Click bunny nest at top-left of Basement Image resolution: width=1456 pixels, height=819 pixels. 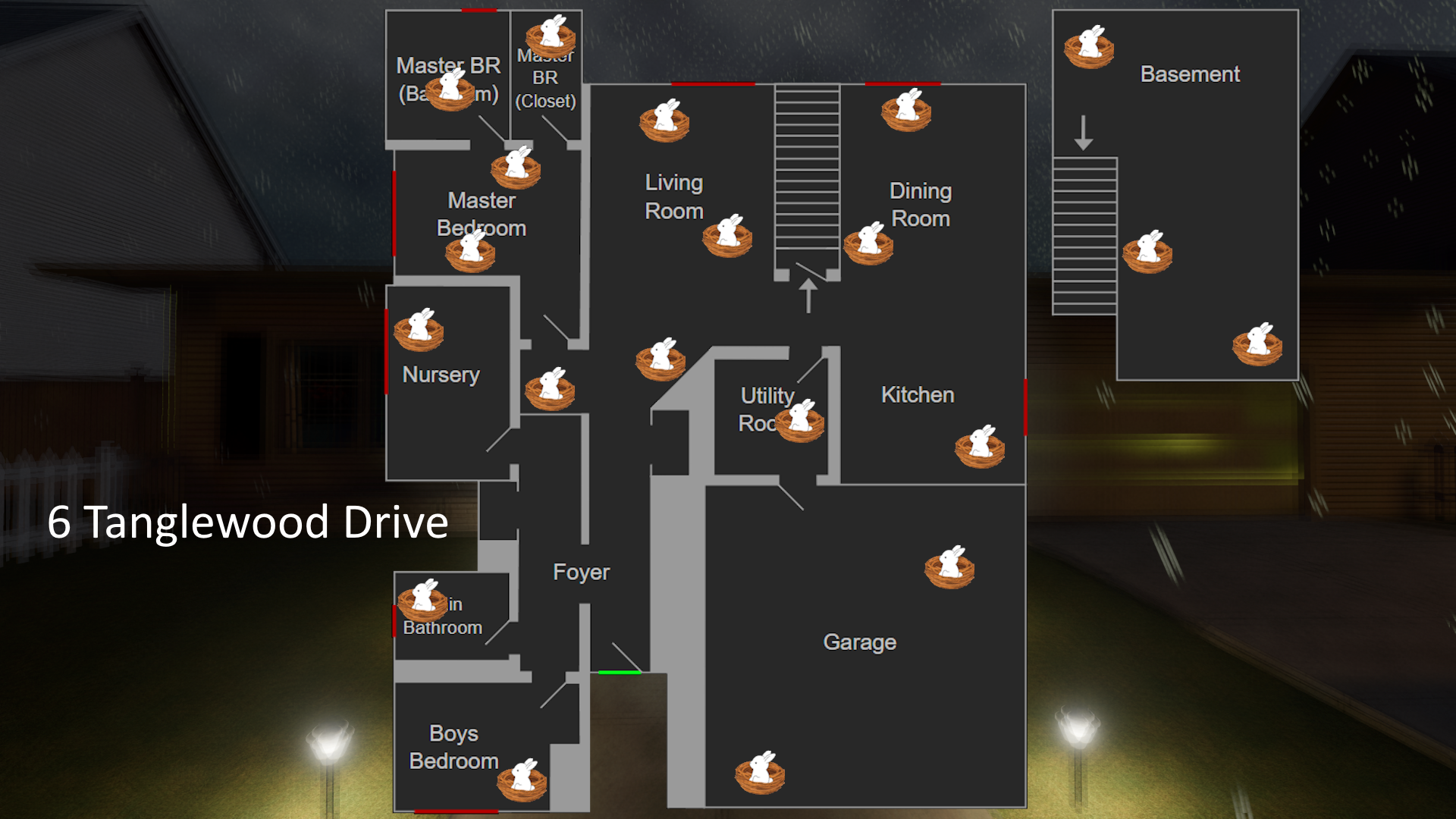[x=1089, y=47]
